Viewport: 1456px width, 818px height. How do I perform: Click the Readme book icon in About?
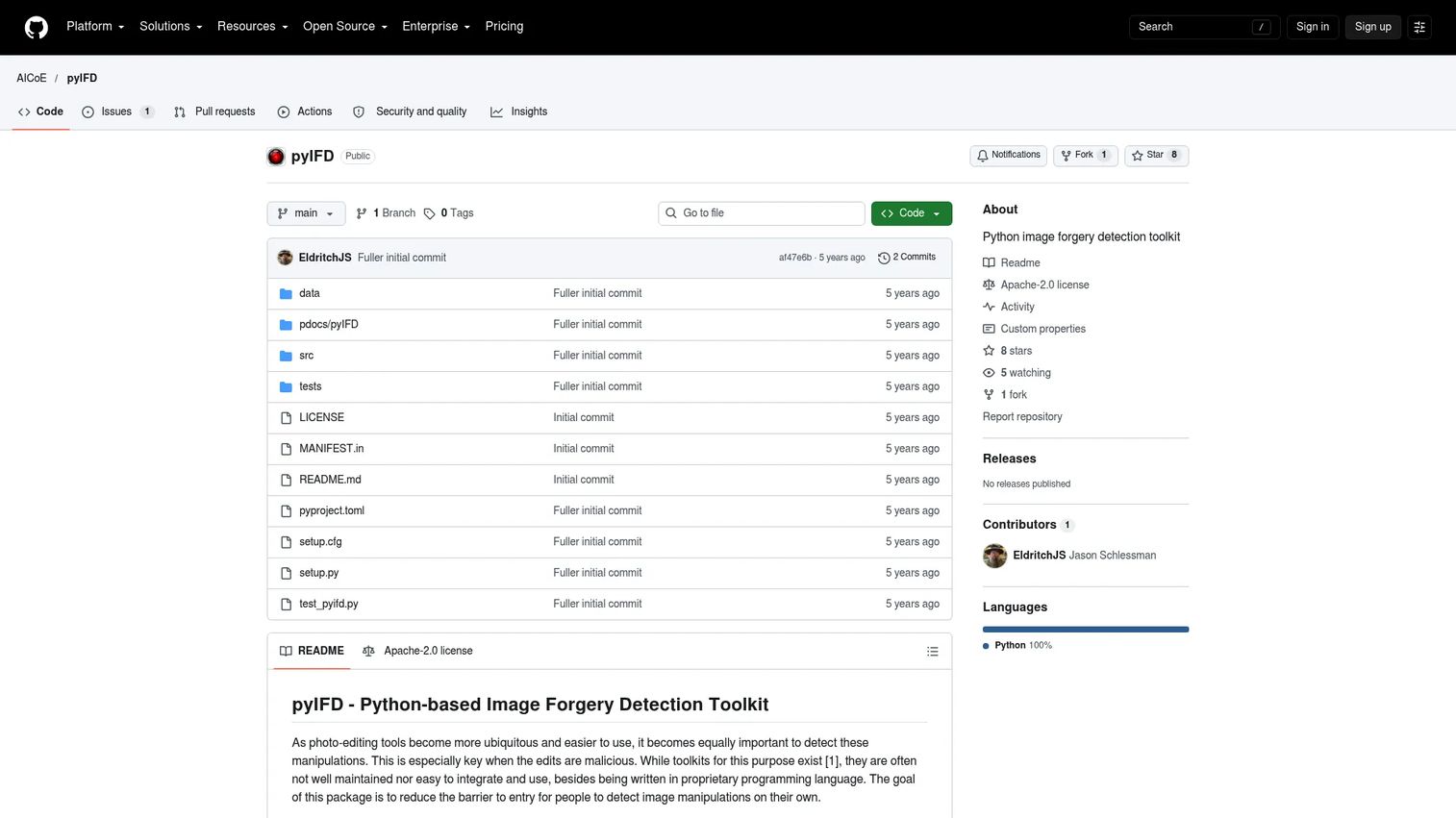pos(989,262)
